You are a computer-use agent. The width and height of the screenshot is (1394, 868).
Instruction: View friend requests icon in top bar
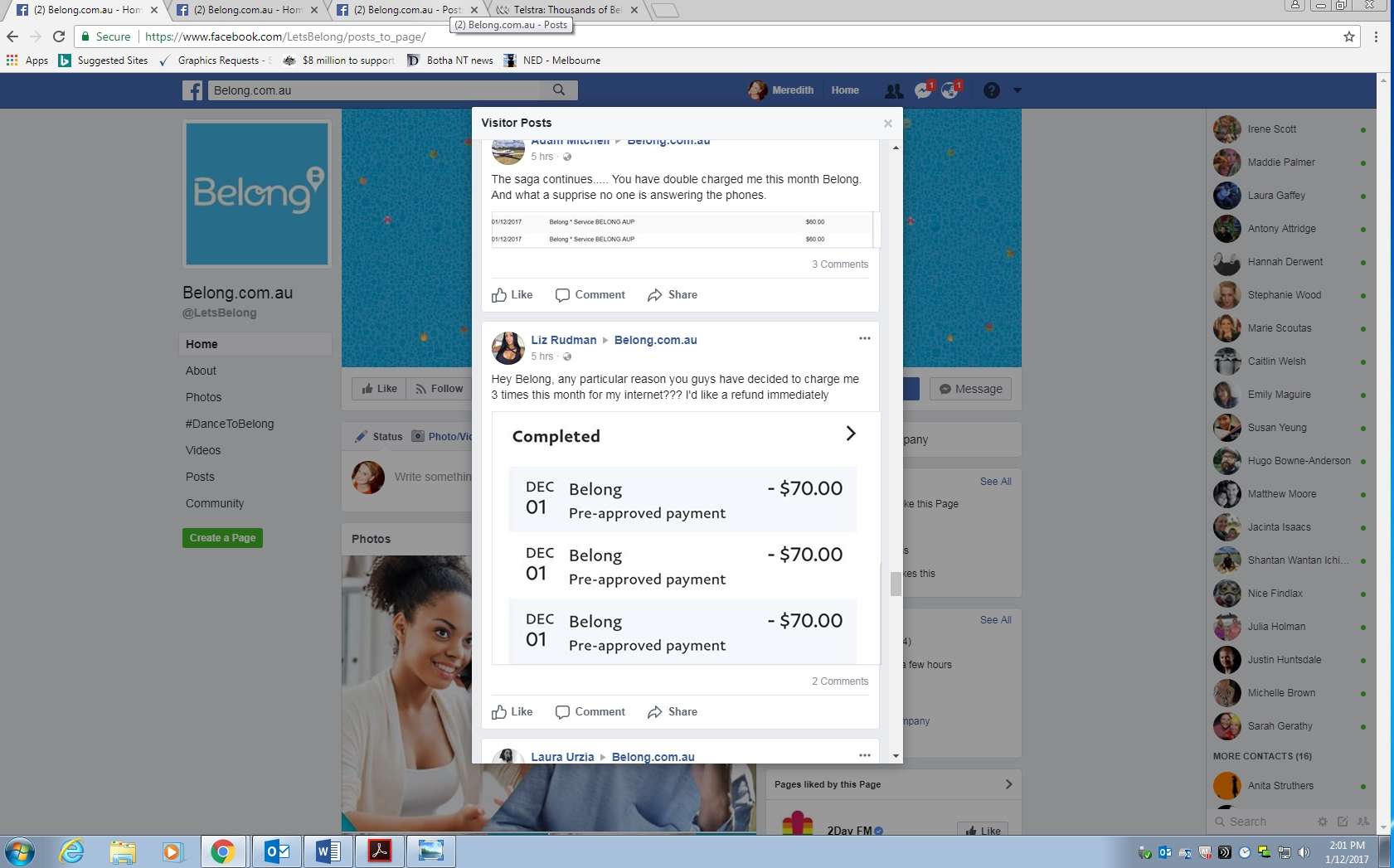(893, 90)
